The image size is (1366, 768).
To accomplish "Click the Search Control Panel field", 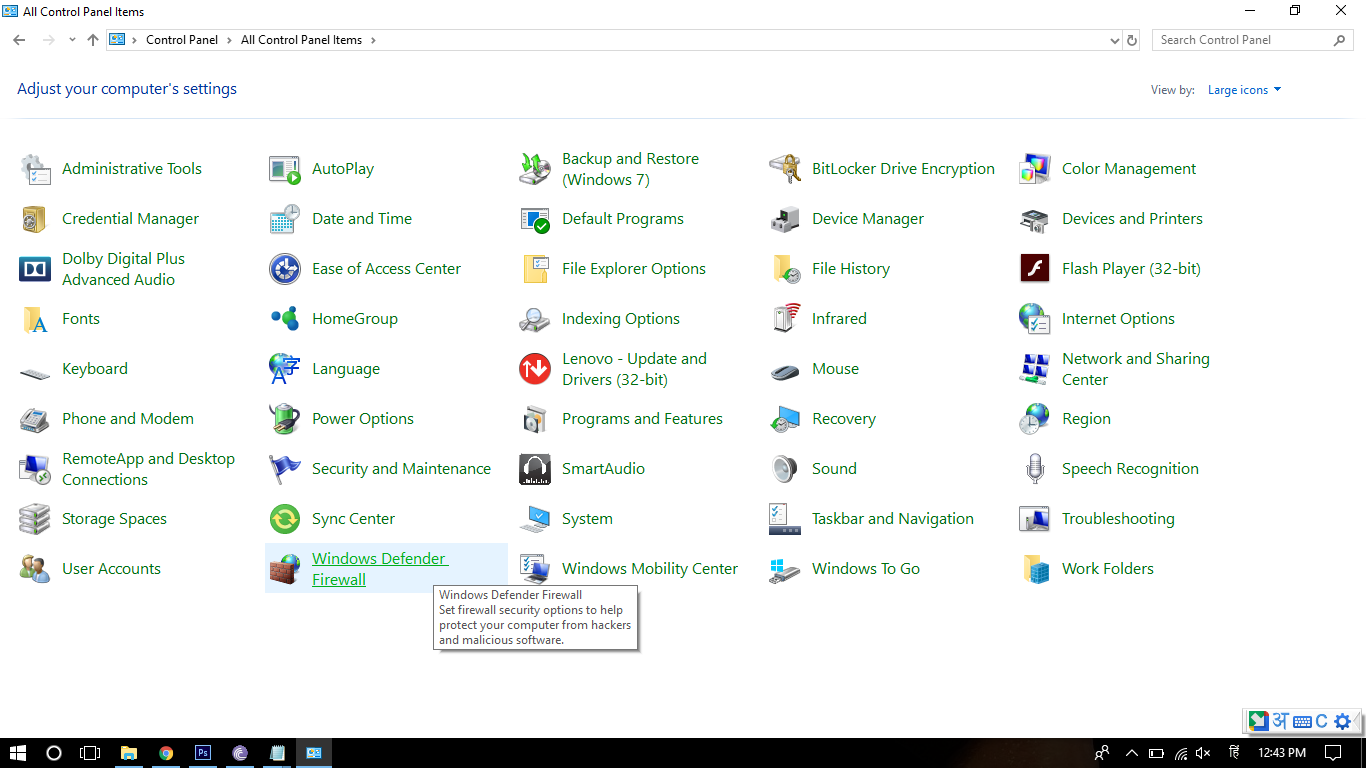I will pyautogui.click(x=1252, y=40).
